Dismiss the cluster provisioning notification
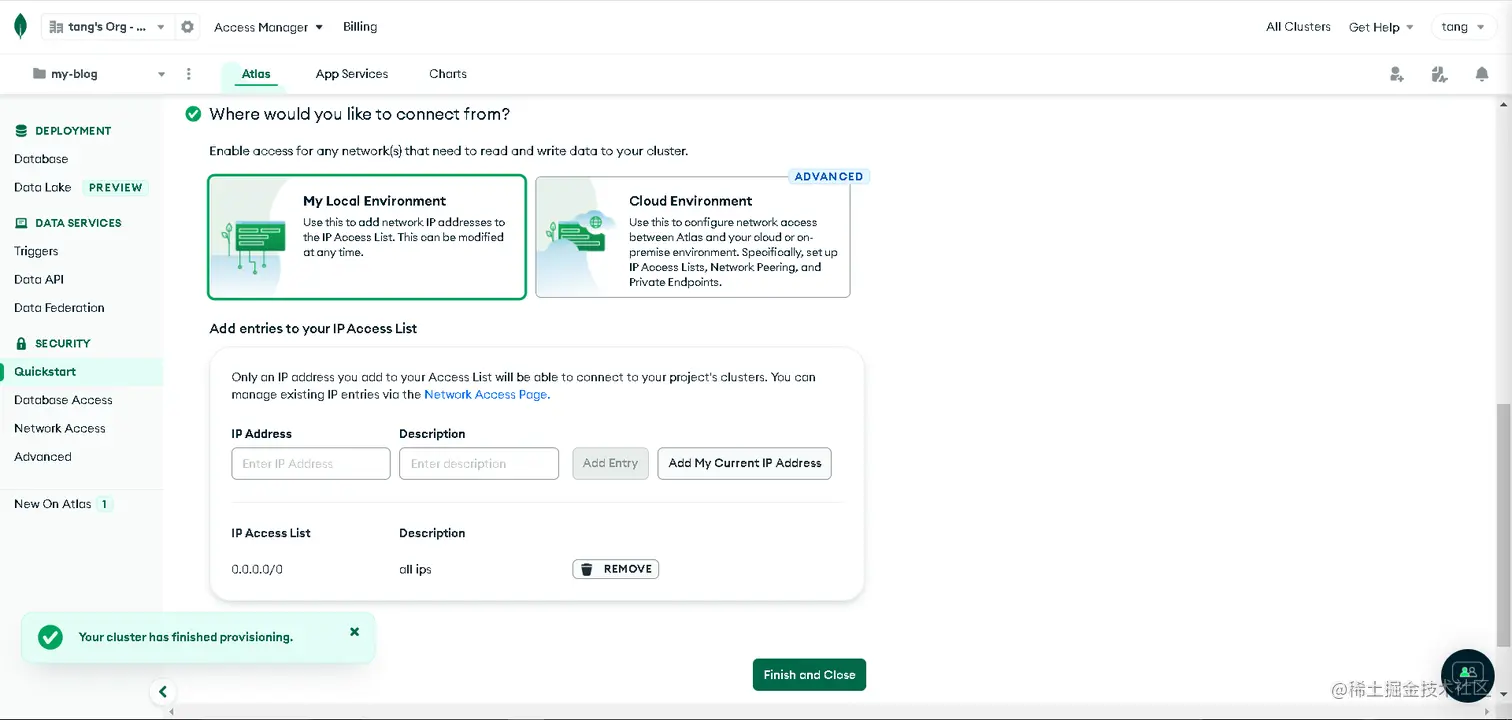 pos(354,632)
